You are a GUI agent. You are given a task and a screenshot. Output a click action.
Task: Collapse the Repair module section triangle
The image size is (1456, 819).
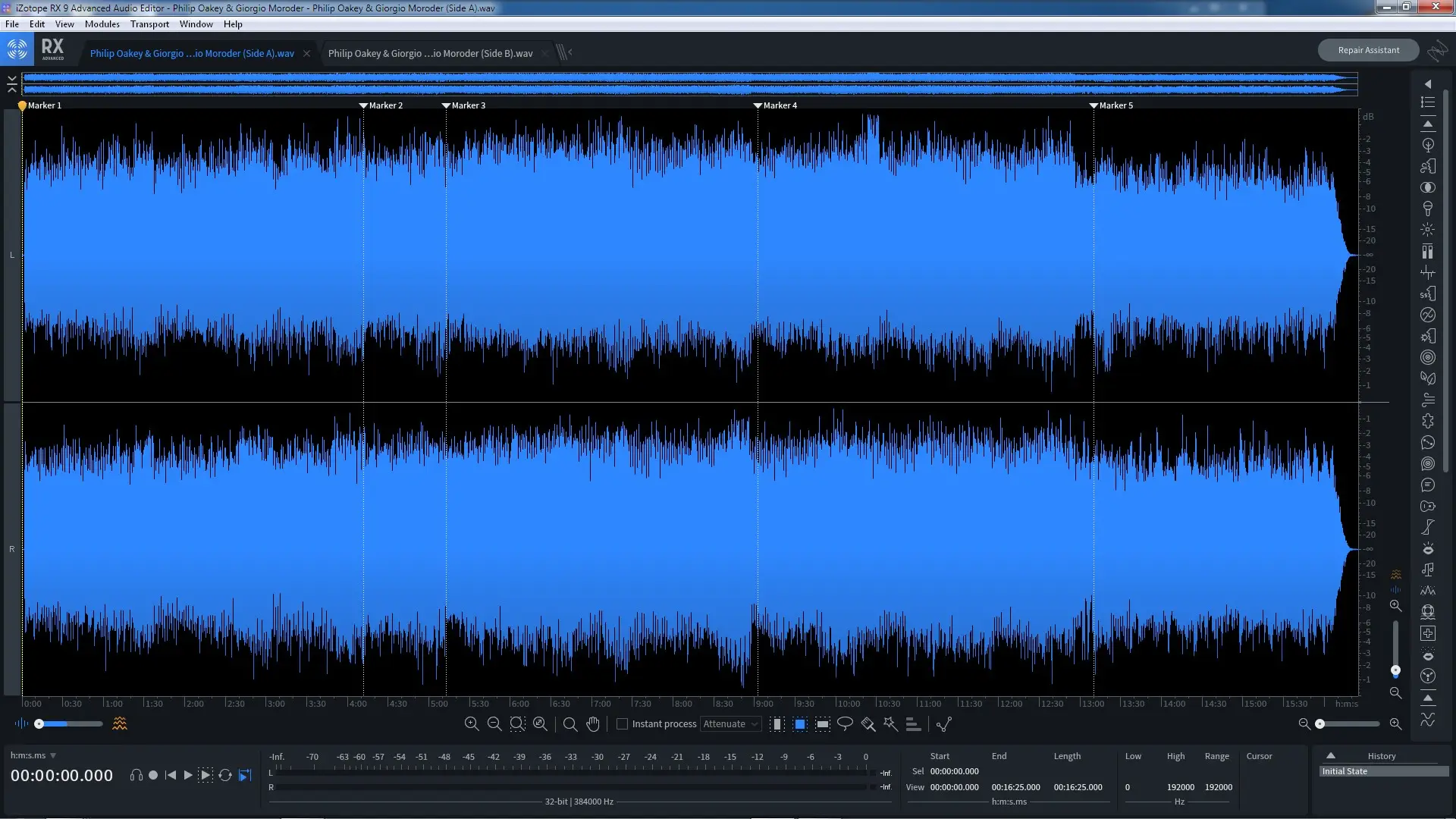(x=1428, y=124)
